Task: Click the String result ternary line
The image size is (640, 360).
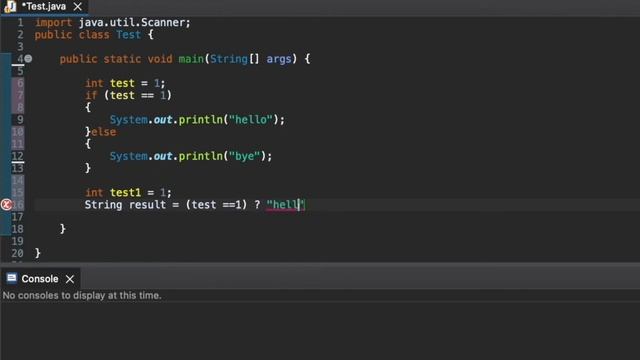Action: click(x=195, y=204)
